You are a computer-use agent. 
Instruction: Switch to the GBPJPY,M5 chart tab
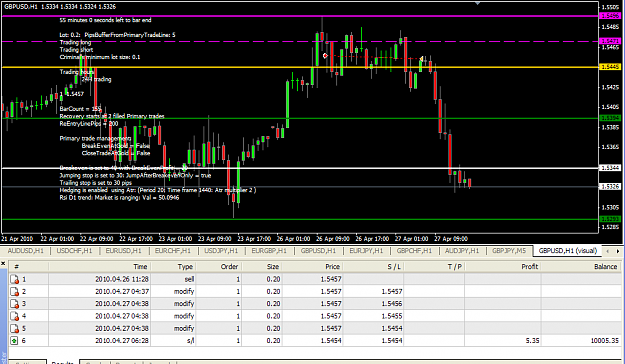pos(509,251)
